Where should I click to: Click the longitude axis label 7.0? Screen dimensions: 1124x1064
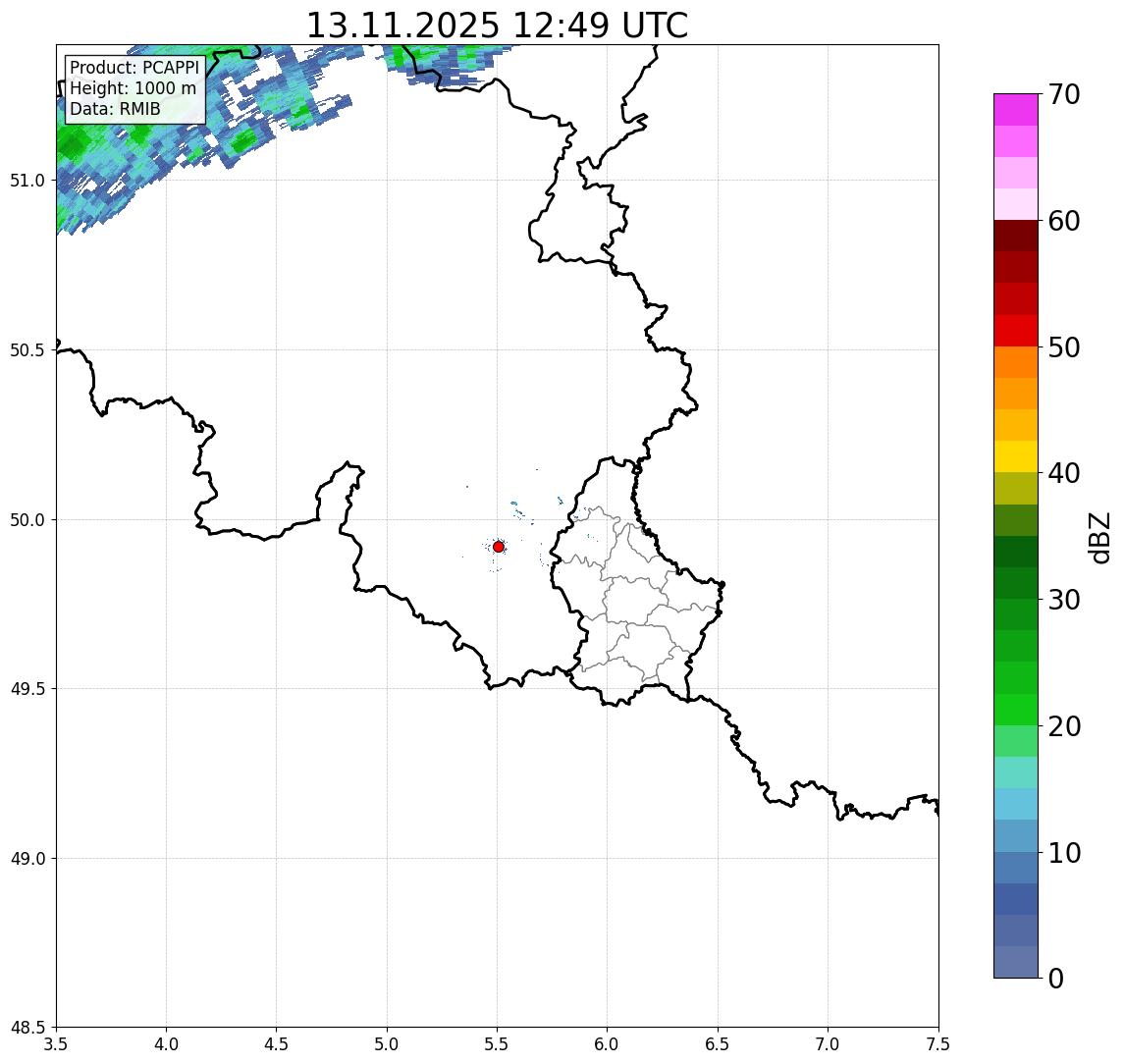pos(828,1044)
